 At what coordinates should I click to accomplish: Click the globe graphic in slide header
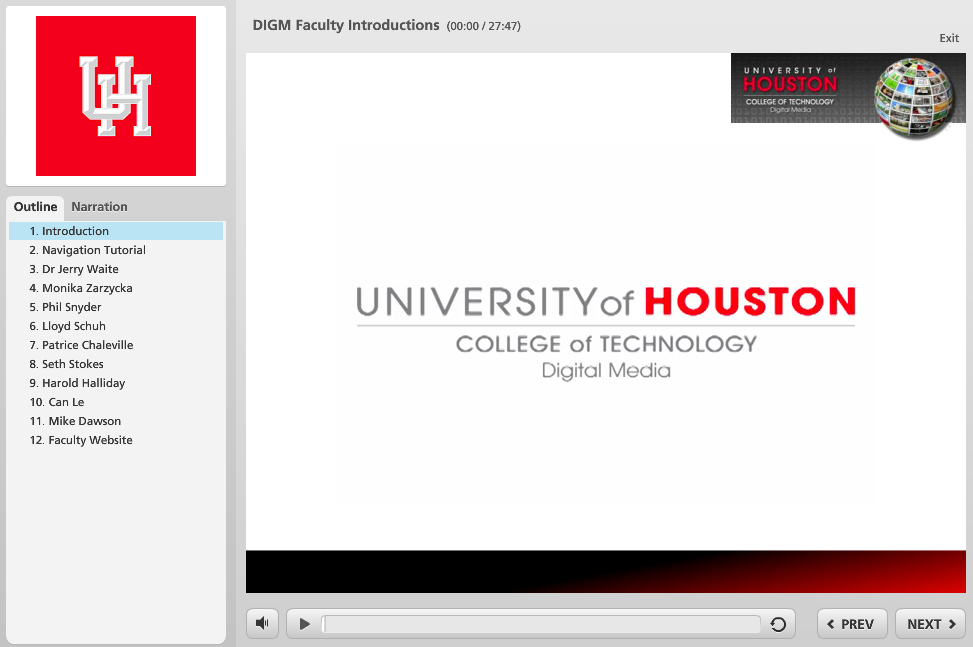(x=913, y=97)
